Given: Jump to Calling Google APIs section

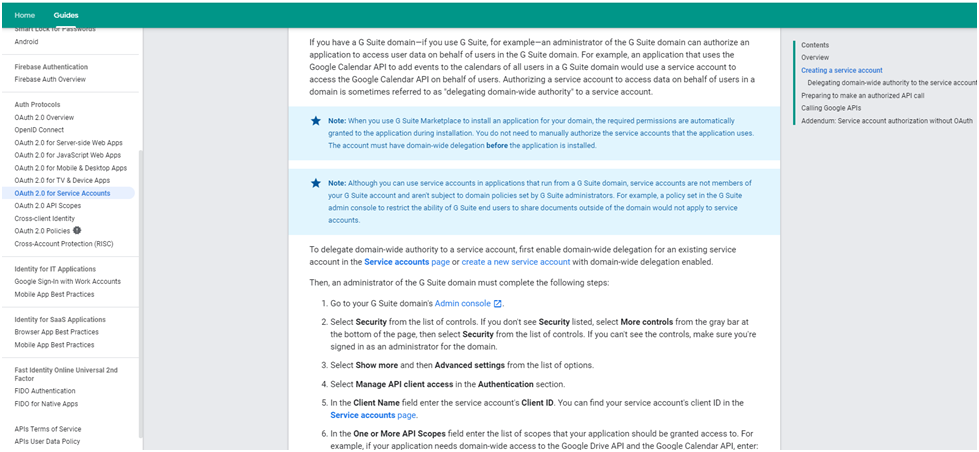Looking at the screenshot, I should (831, 108).
